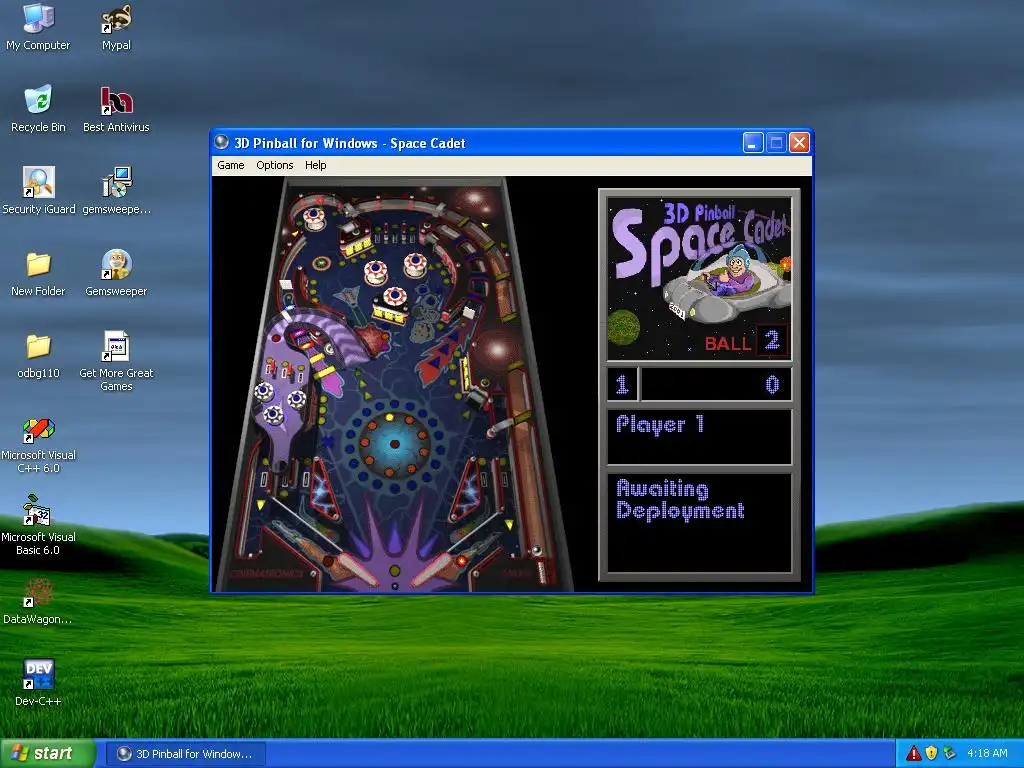Open the Help menu
1024x768 pixels.
point(315,165)
